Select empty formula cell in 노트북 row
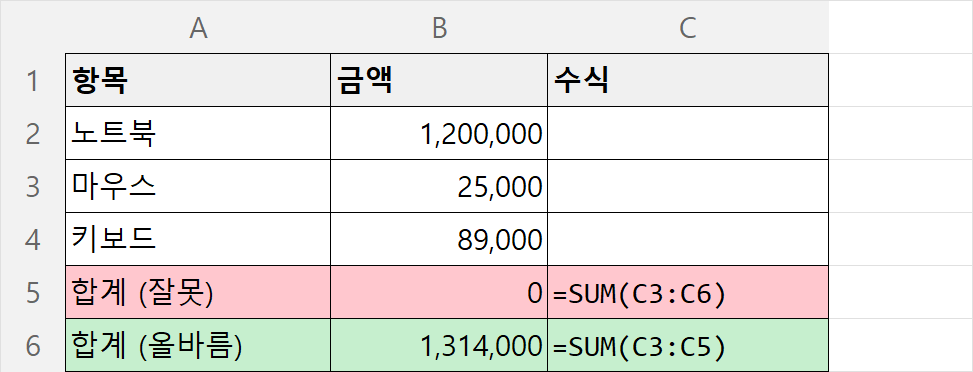The height and width of the screenshot is (372, 973). (x=688, y=133)
